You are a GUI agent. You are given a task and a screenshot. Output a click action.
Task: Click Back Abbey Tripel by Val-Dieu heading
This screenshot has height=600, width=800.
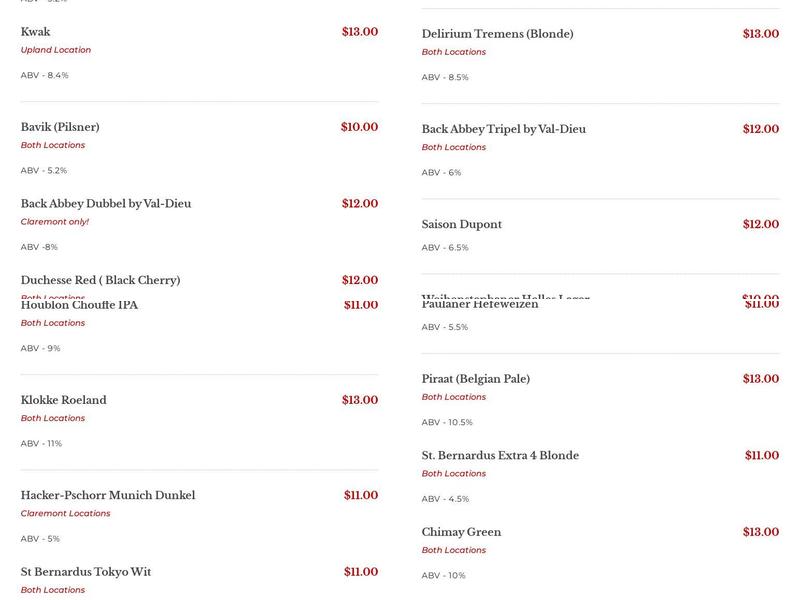tap(503, 129)
